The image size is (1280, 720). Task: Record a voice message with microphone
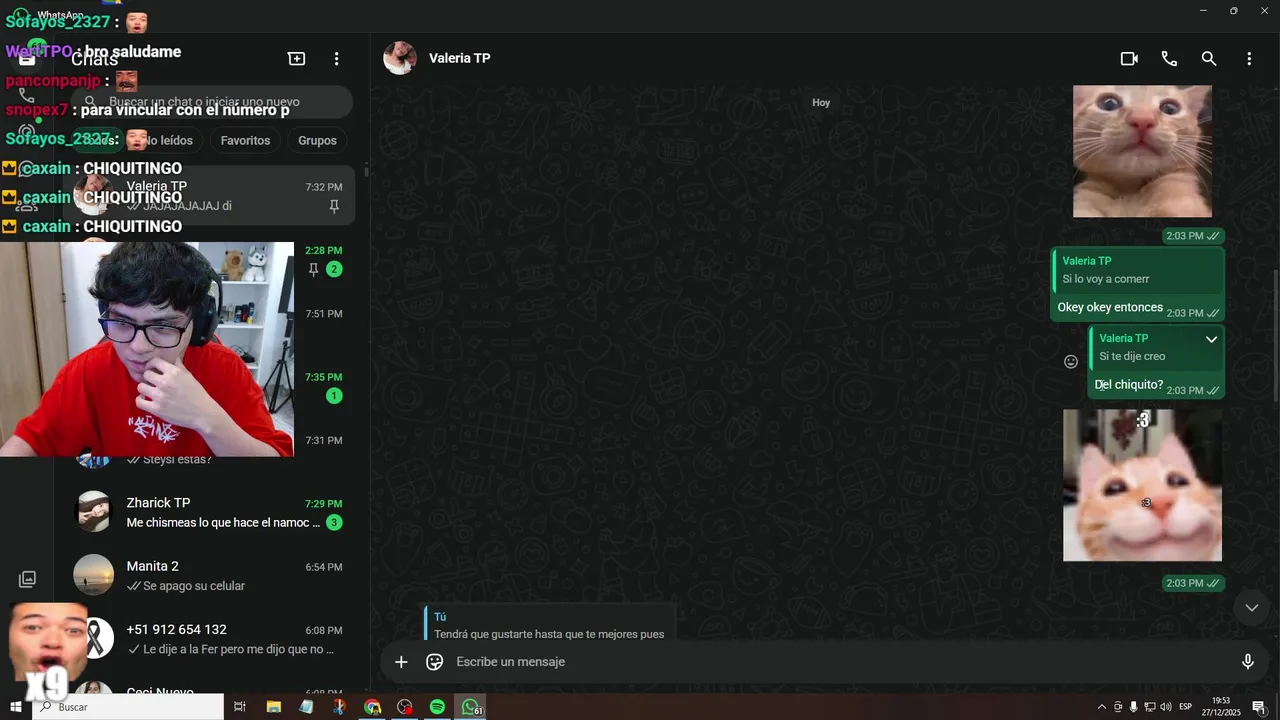click(1248, 662)
